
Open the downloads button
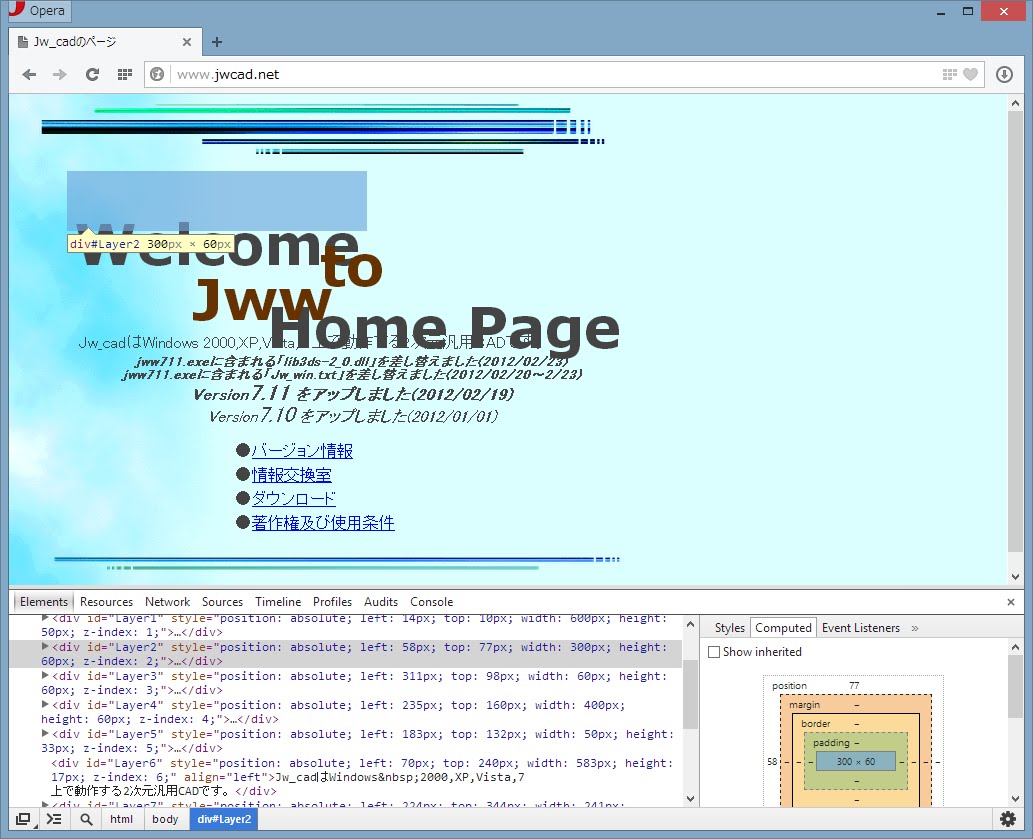(1004, 74)
